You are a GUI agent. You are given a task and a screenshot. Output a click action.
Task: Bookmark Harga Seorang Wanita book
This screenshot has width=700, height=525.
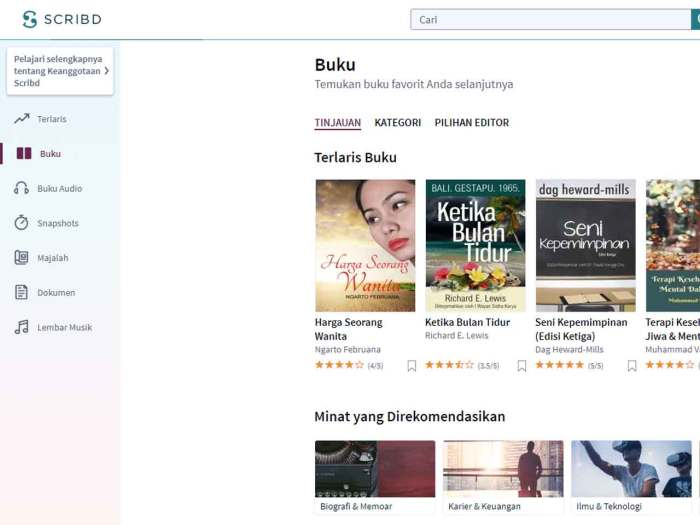(x=412, y=366)
